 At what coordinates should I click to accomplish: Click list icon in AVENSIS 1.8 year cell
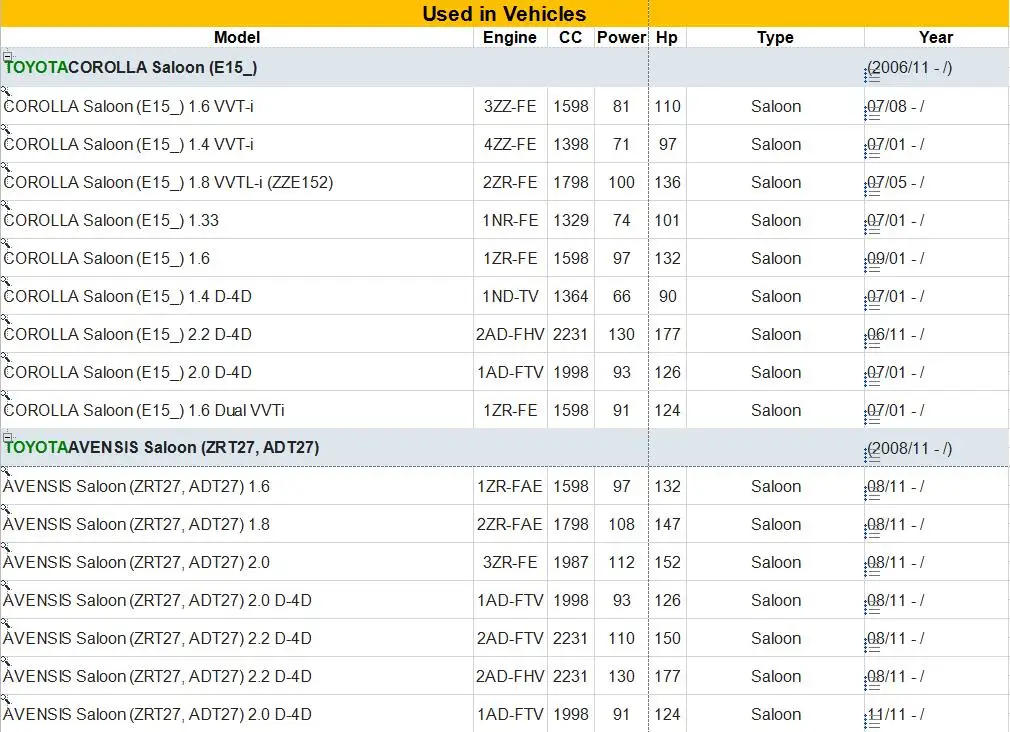click(x=872, y=534)
